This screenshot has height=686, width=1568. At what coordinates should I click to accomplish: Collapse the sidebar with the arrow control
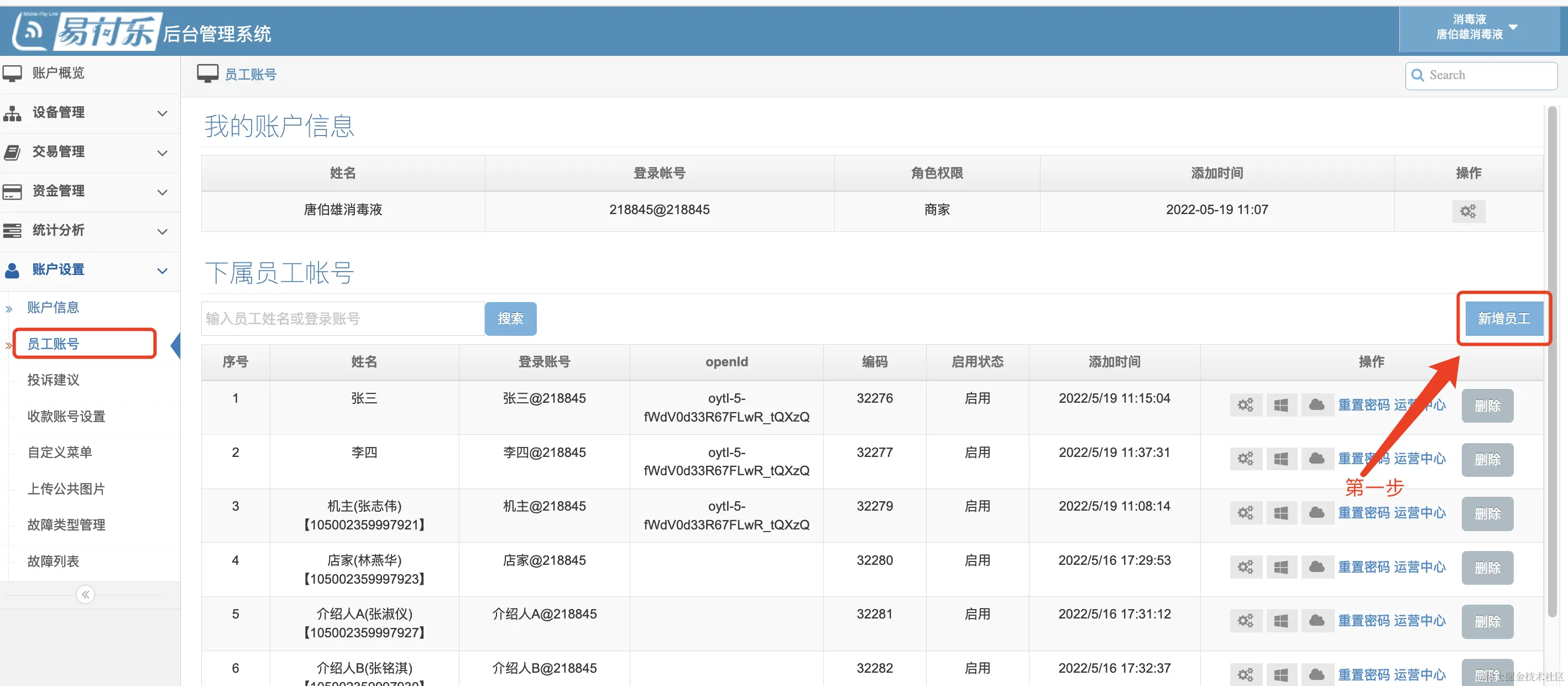[85, 595]
